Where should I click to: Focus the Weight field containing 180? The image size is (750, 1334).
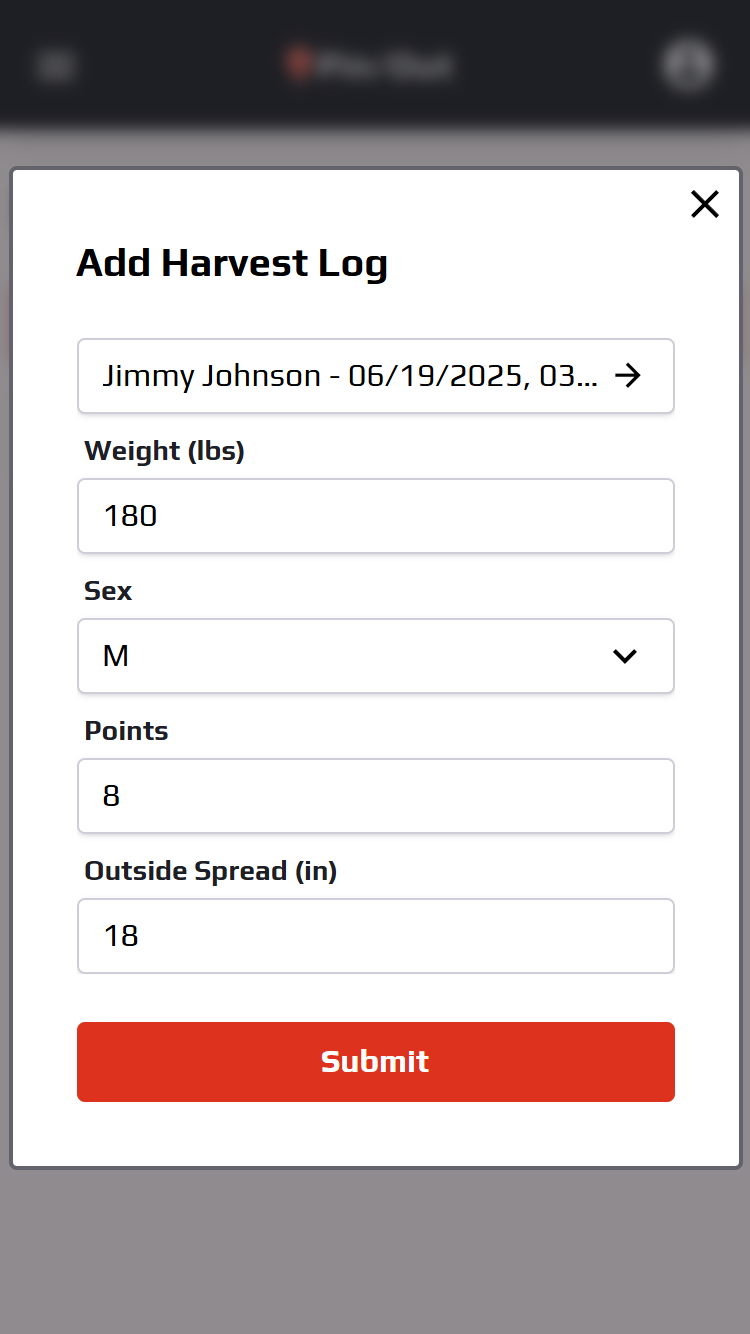pyautogui.click(x=376, y=516)
